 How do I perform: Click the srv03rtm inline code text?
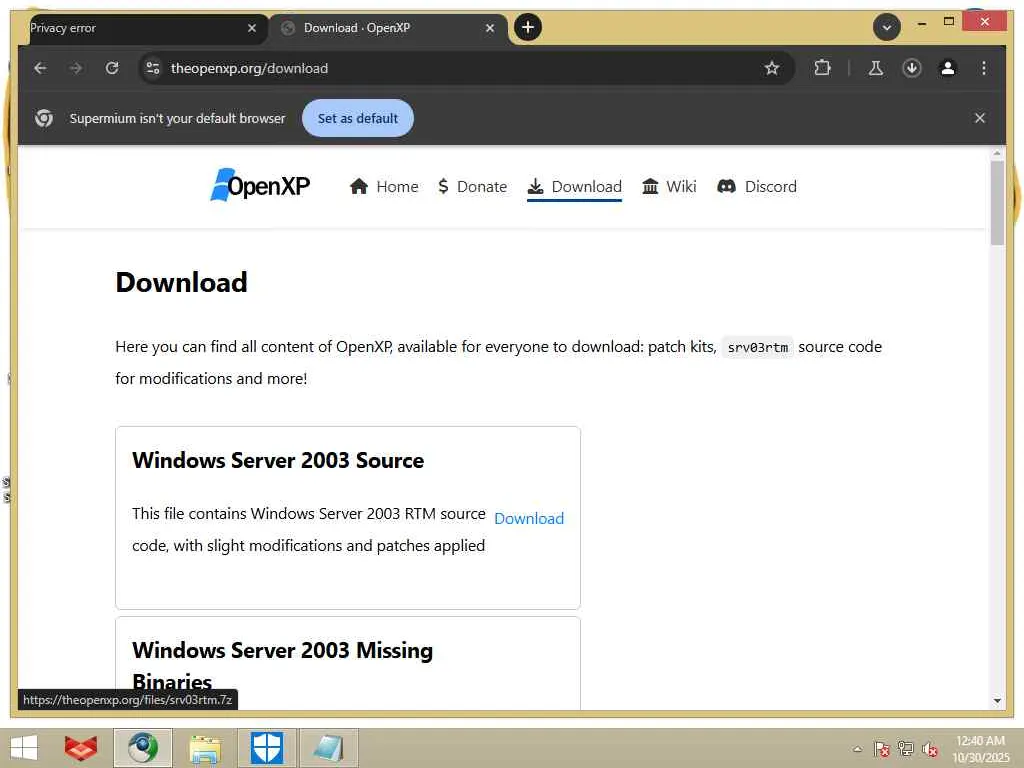click(758, 347)
